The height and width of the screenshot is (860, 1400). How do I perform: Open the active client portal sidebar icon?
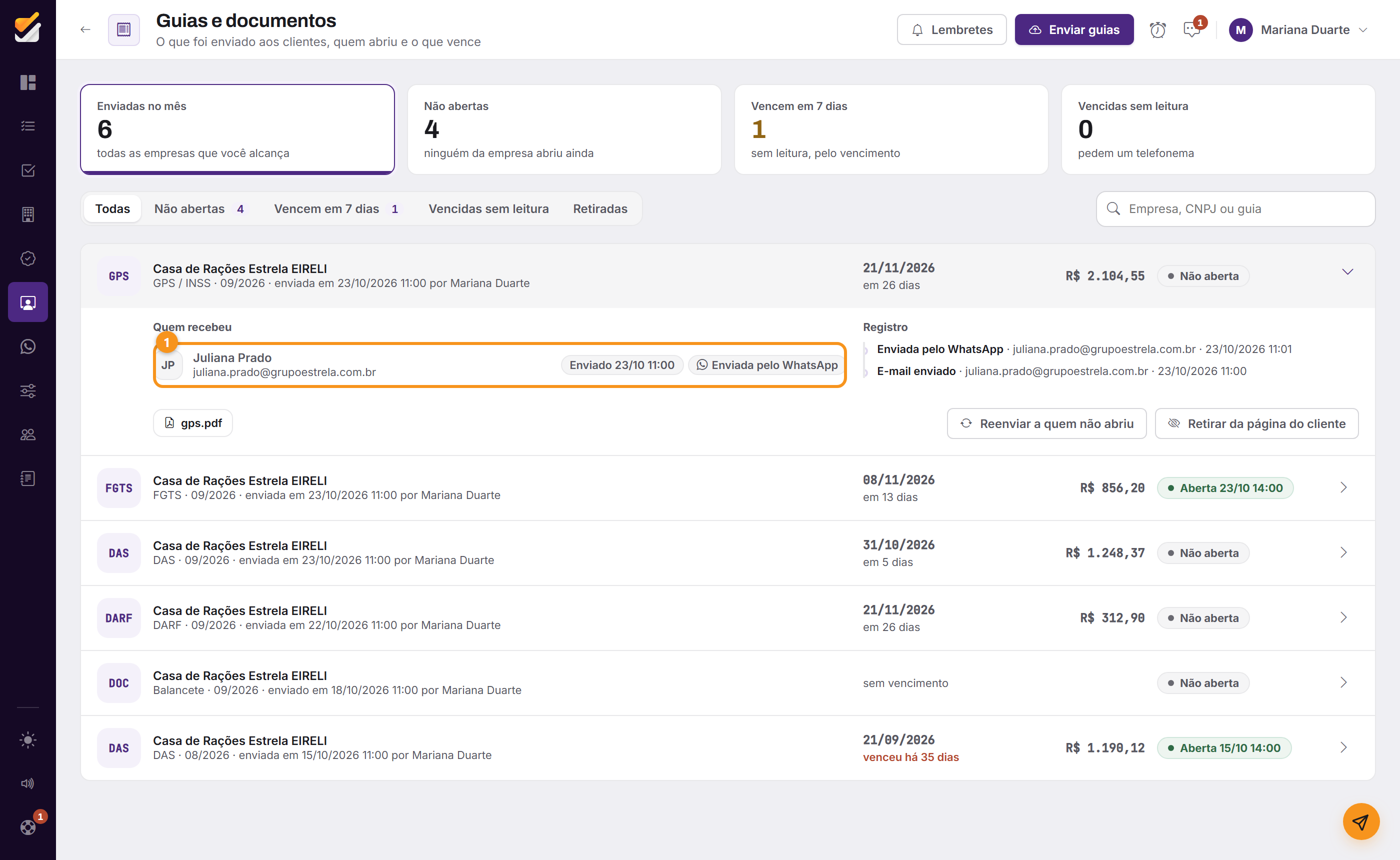(28, 302)
